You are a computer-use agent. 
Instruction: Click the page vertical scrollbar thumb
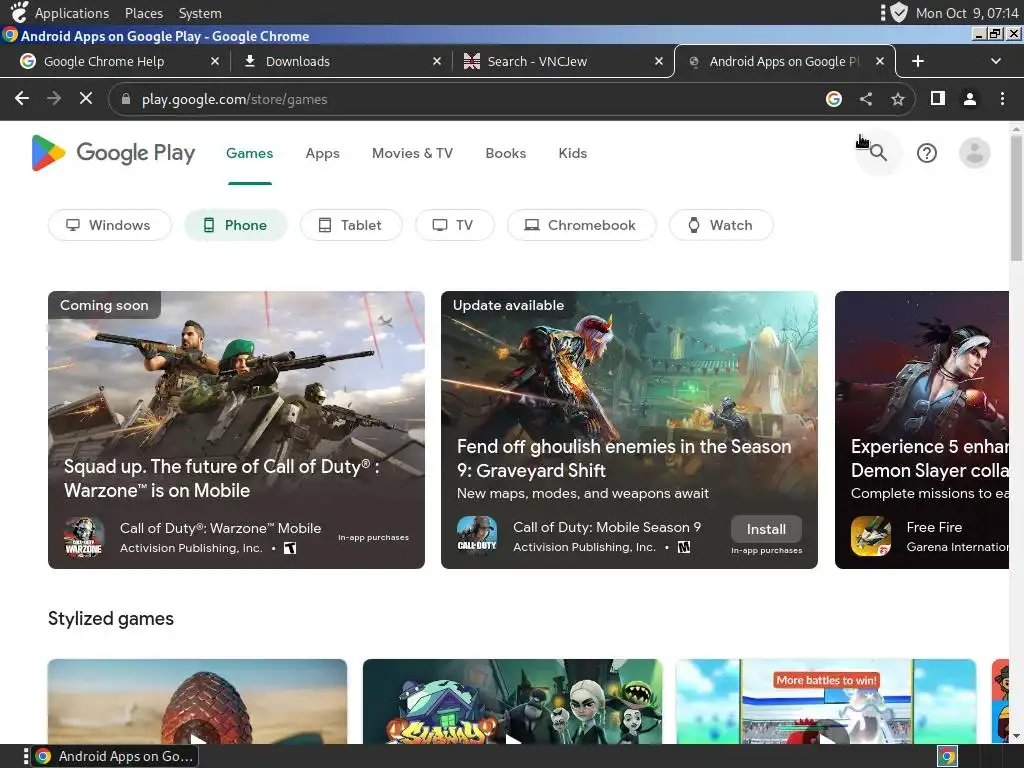[1016, 198]
